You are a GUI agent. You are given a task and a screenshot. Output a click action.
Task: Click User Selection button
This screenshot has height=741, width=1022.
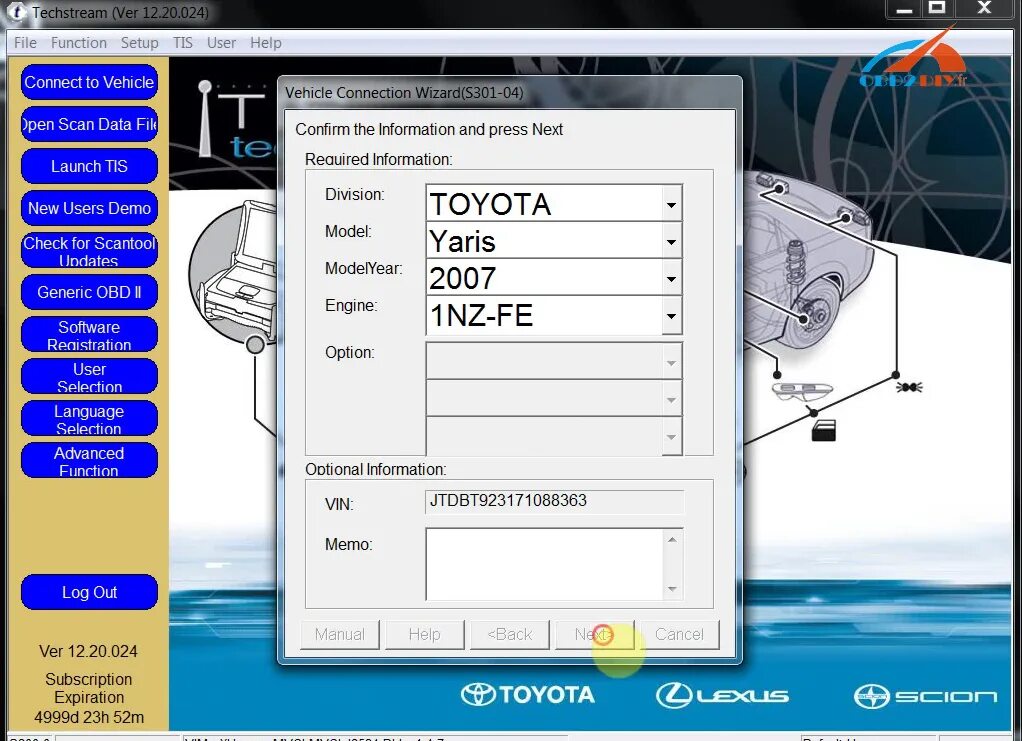(89, 376)
